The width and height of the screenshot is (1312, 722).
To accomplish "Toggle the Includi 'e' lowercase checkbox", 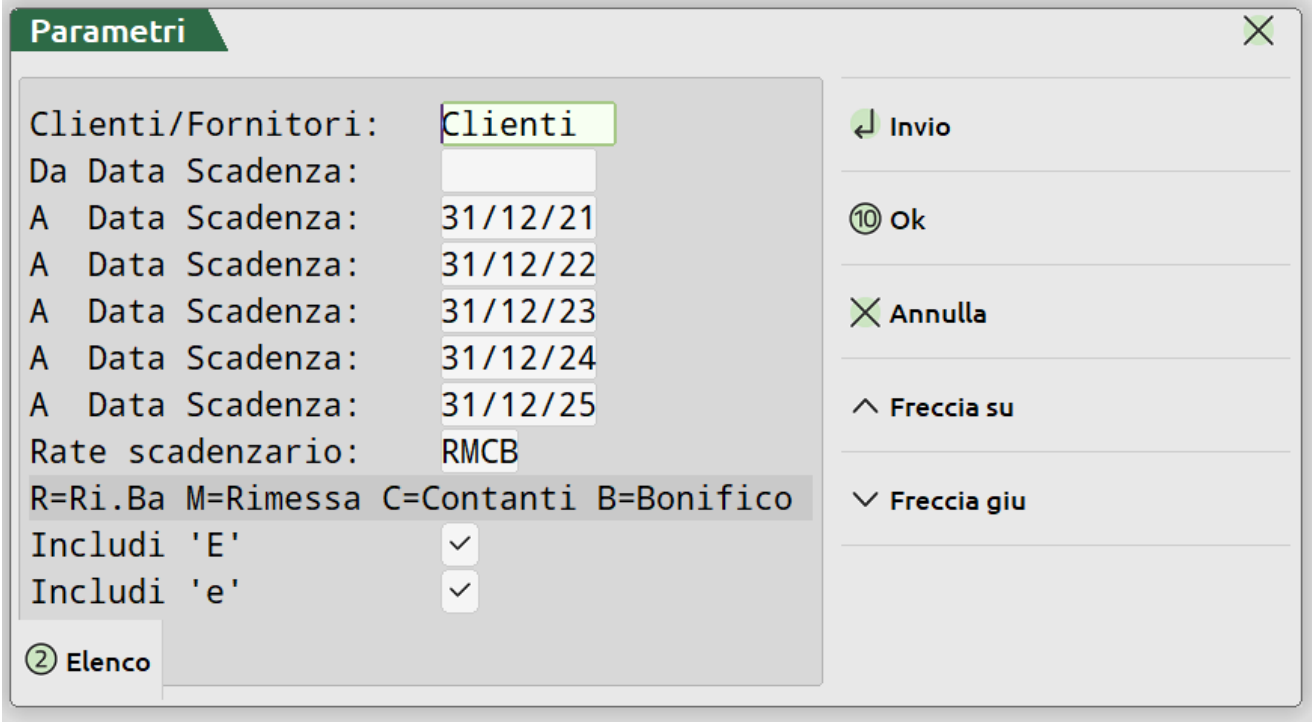I will click(460, 591).
